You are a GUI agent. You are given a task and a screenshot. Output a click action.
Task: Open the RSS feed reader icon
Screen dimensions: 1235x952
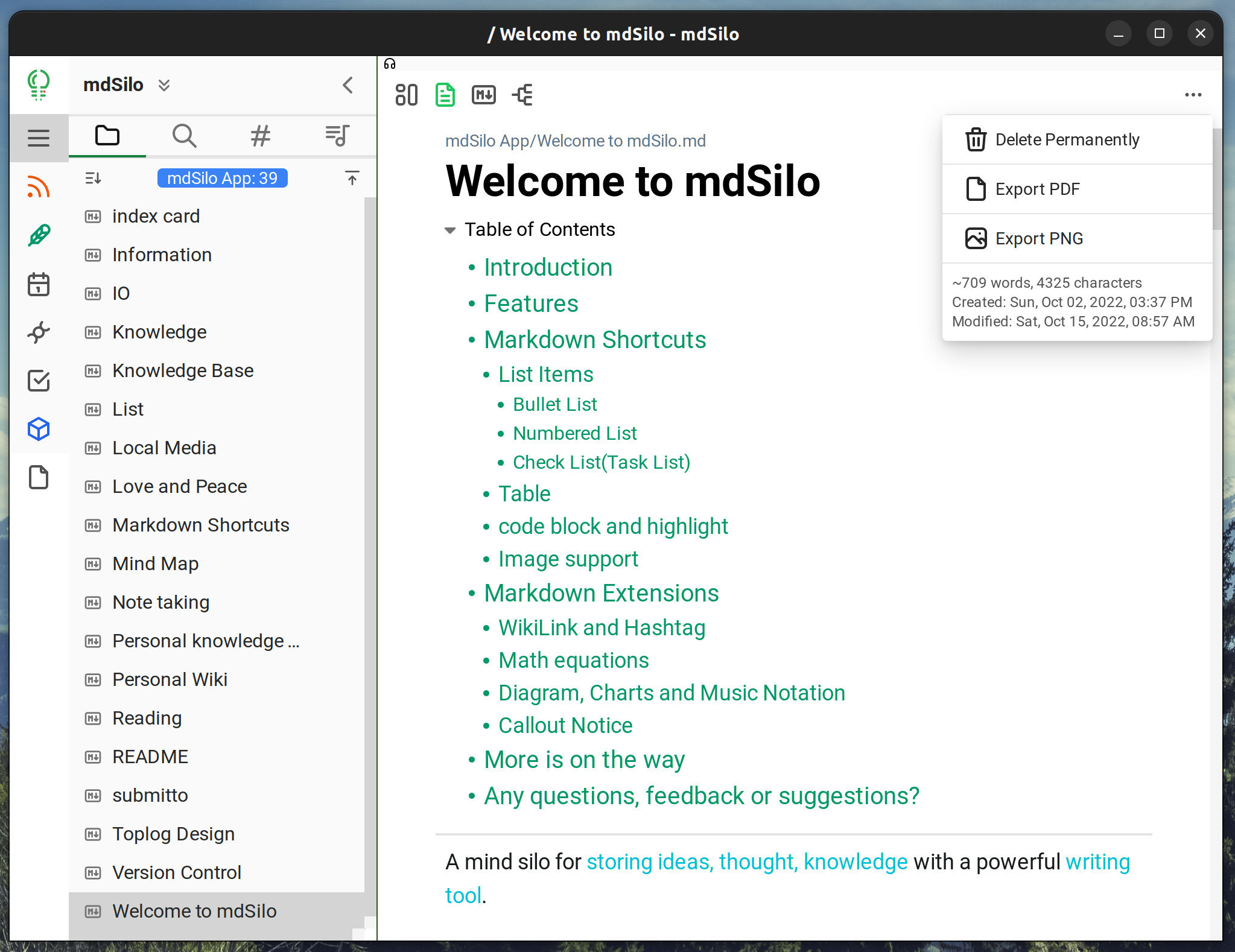[39, 188]
